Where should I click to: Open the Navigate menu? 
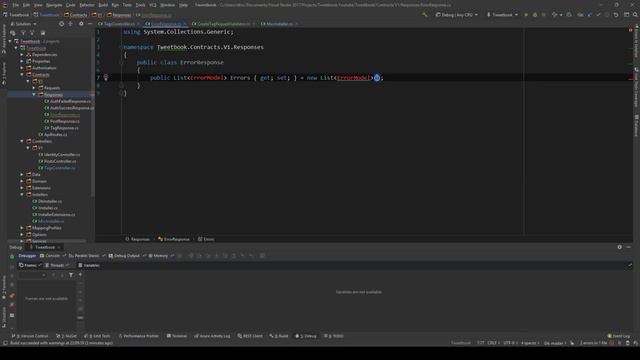(54, 5)
